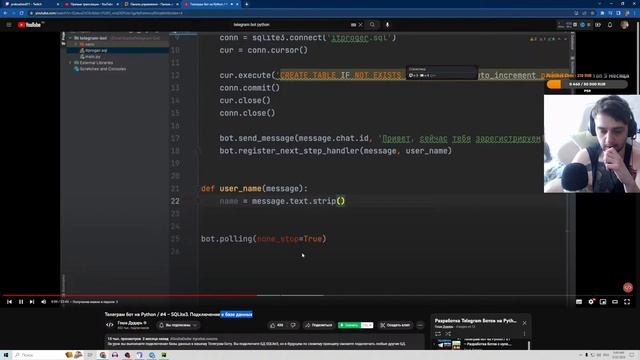Go to YouTube home via logo
This screenshot has width=640, height=360.
pyautogui.click(x=30, y=25)
